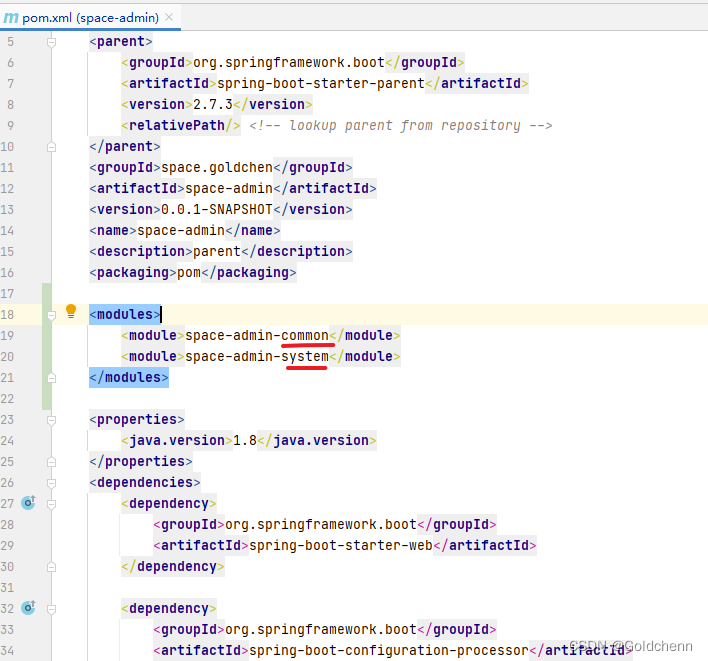Collapse the properties block at line 23

(51, 420)
